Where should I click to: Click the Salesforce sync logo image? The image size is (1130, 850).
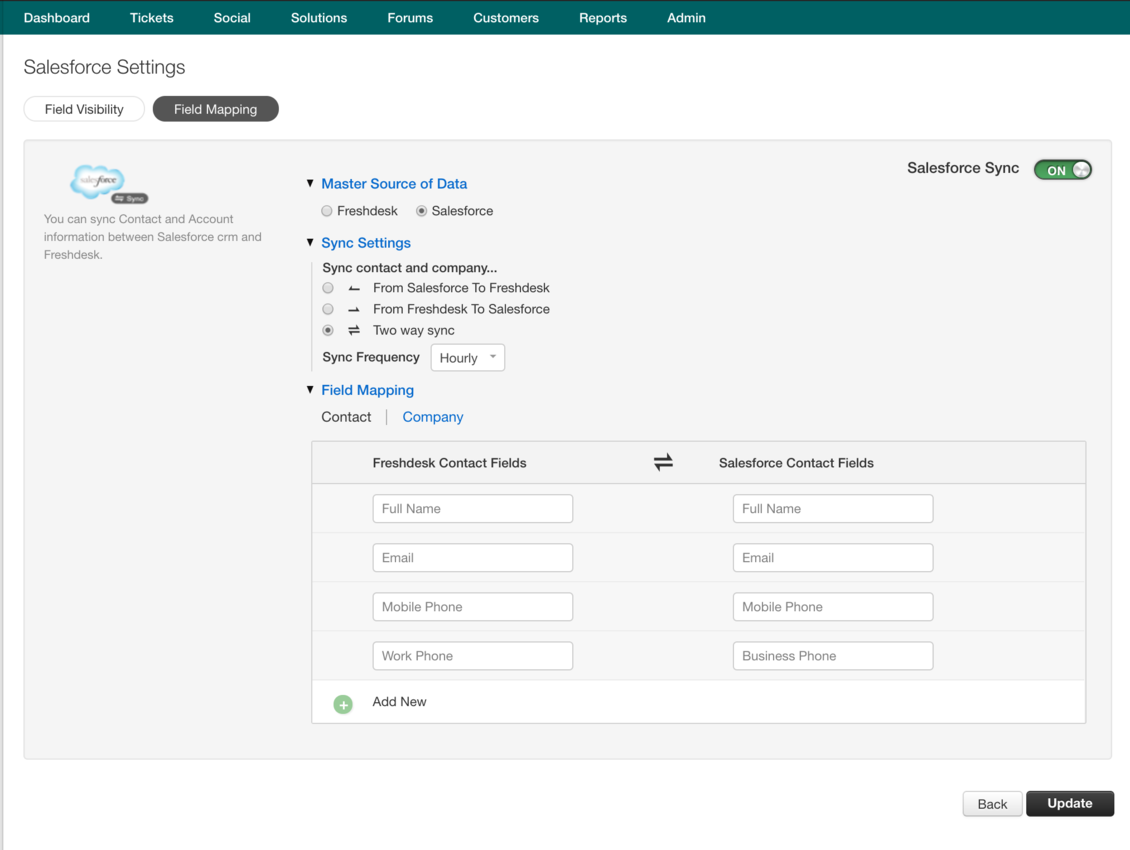pyautogui.click(x=98, y=183)
